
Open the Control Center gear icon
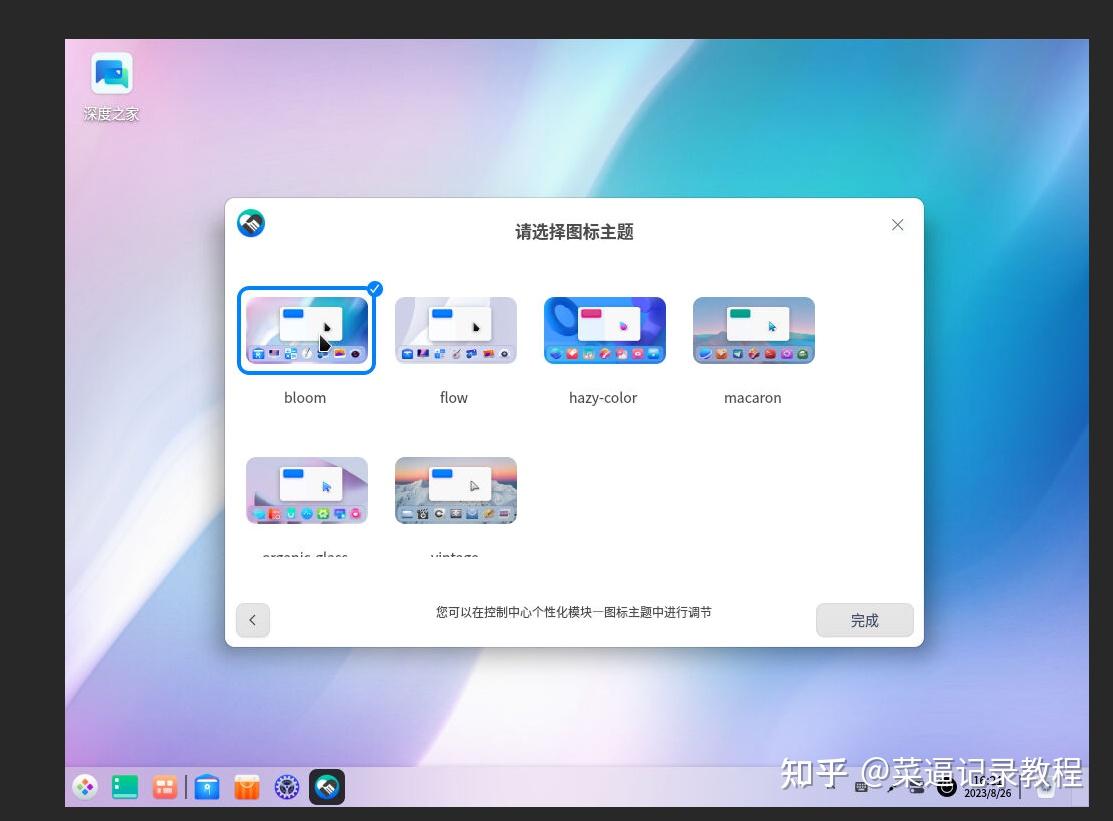click(287, 787)
